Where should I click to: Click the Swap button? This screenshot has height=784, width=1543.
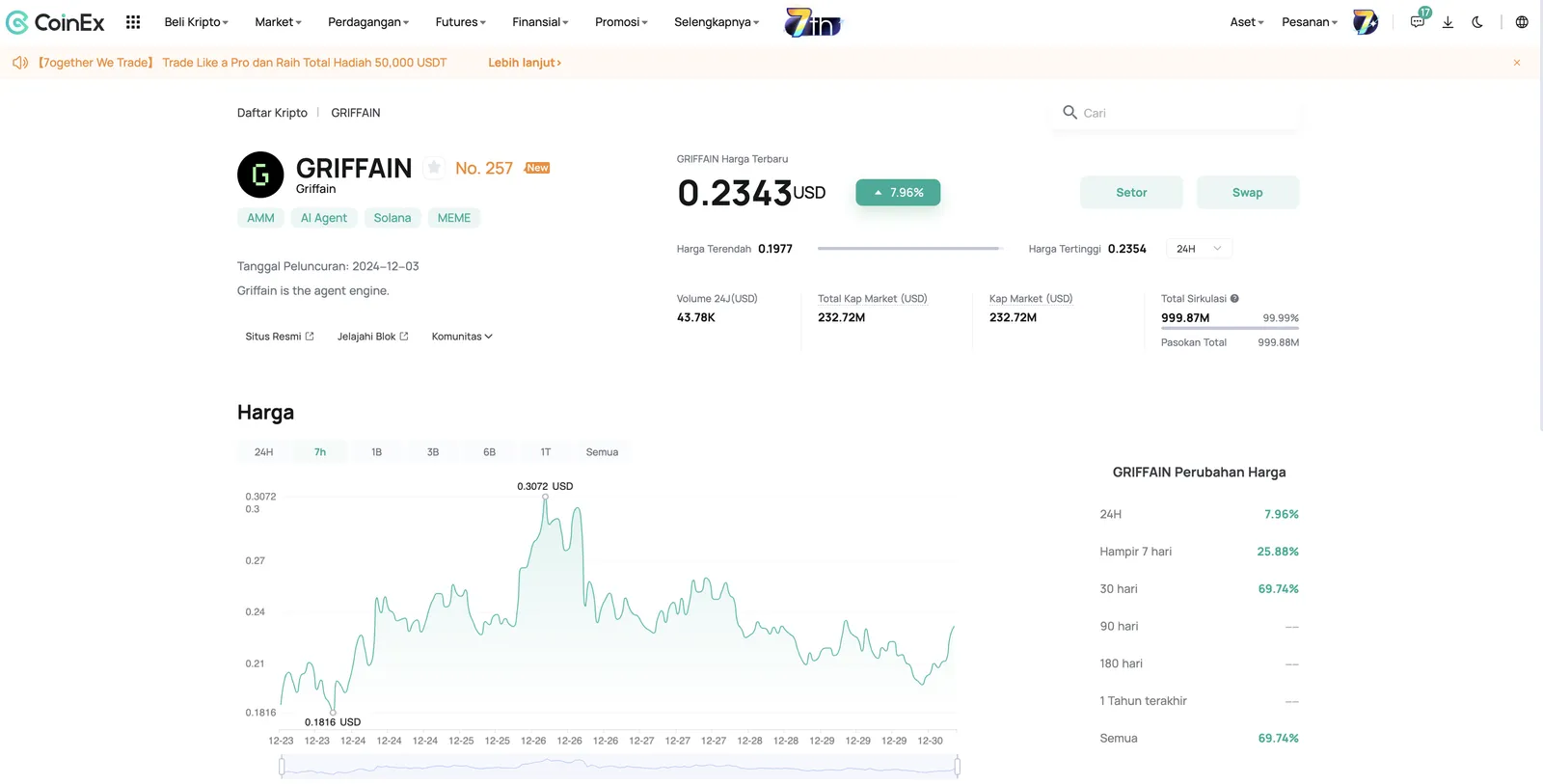coord(1248,193)
